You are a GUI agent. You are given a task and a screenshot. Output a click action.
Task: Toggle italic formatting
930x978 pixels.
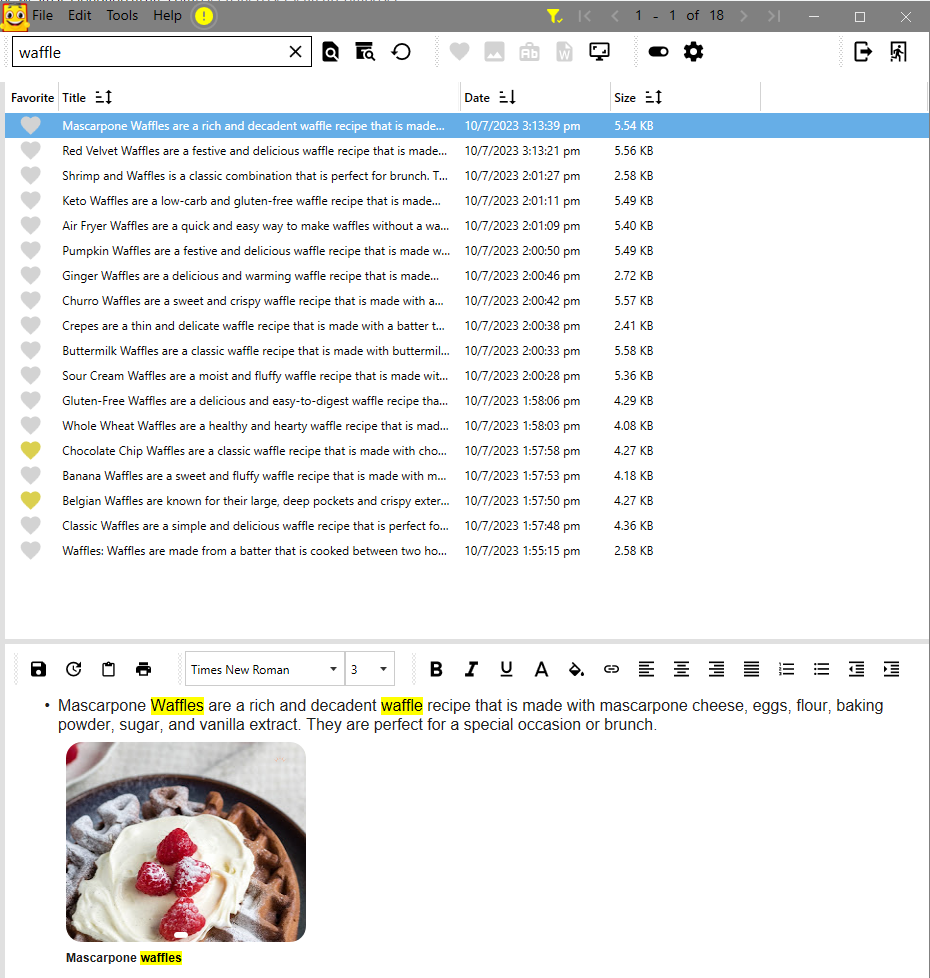(472, 669)
